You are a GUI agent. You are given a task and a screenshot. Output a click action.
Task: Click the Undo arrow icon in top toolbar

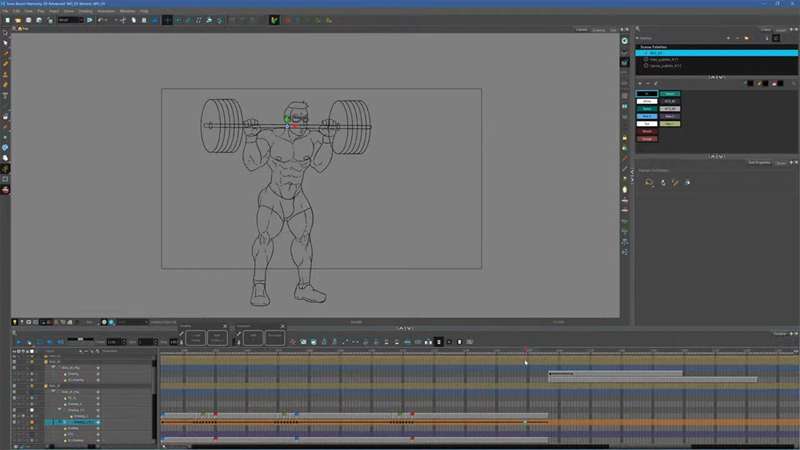101,20
